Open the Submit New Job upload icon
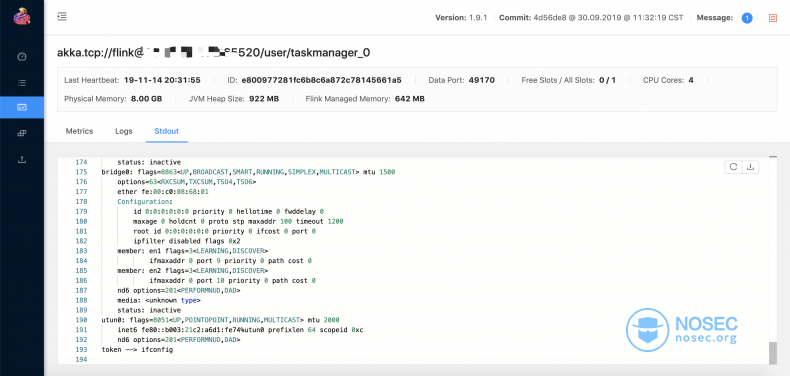The height and width of the screenshot is (376, 790). (x=22, y=159)
